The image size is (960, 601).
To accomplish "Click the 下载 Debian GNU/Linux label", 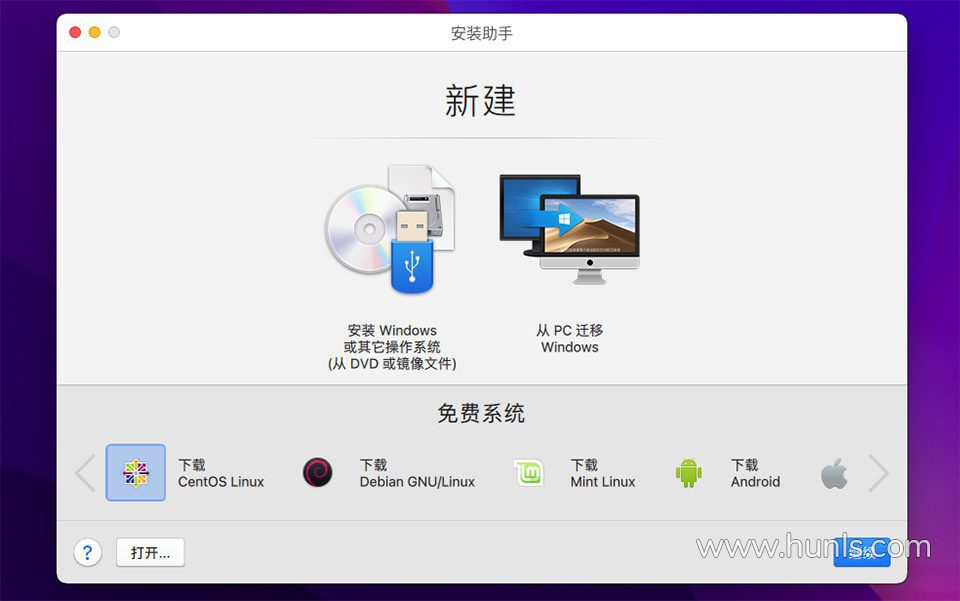I will [417, 473].
